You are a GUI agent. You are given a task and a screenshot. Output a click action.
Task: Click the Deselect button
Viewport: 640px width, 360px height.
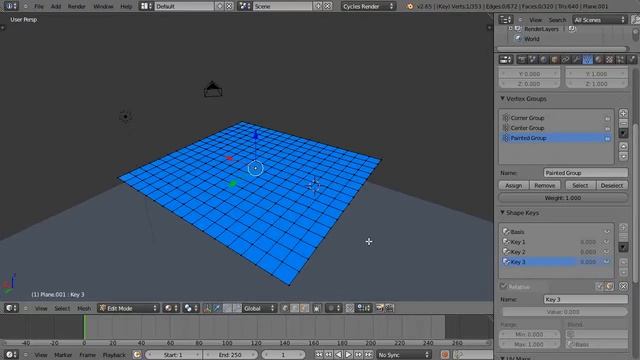pyautogui.click(x=612, y=185)
